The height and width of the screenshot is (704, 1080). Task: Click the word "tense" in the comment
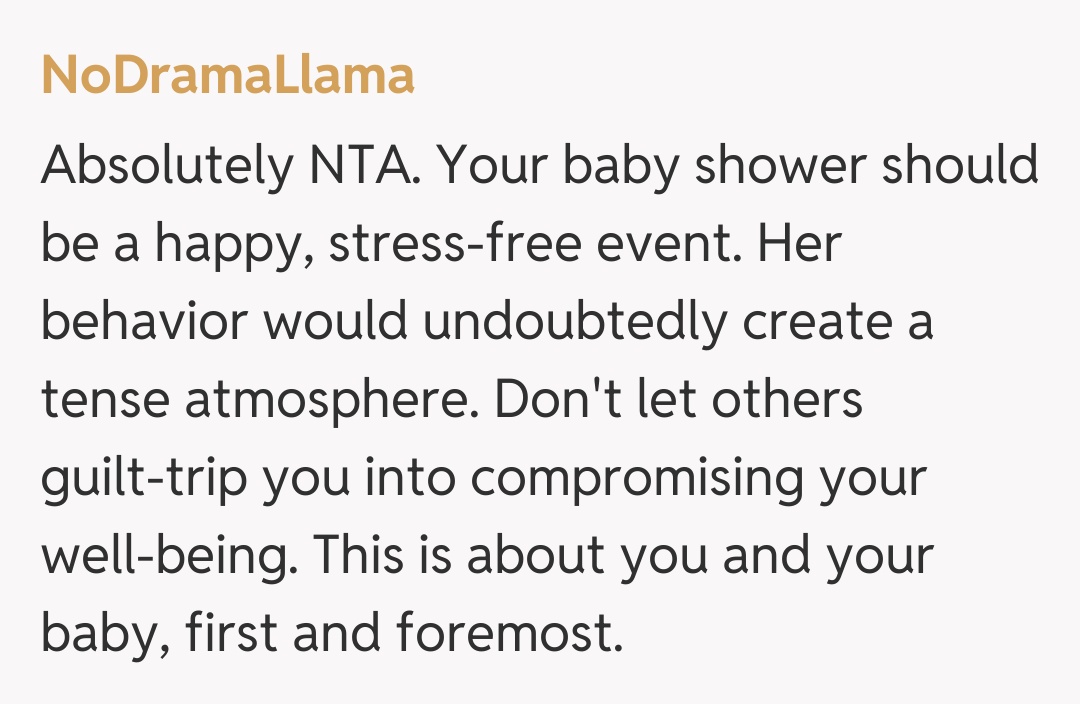105,402
